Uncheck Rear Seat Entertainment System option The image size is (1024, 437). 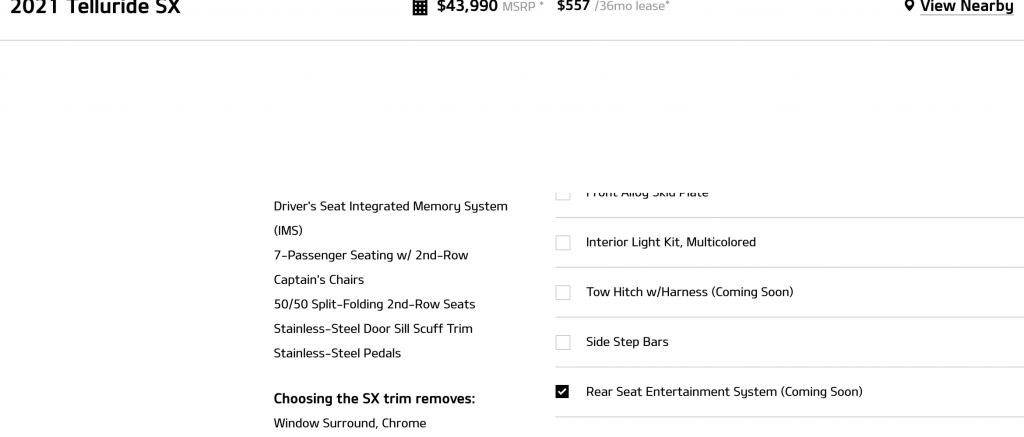point(563,392)
